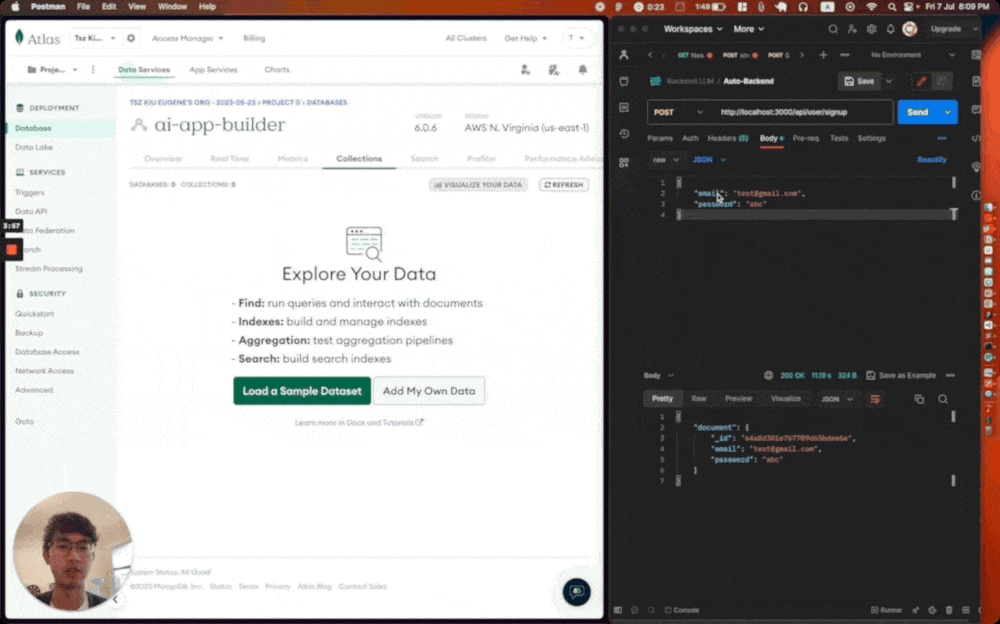
Task: Select the Raw response view tab
Action: [698, 398]
